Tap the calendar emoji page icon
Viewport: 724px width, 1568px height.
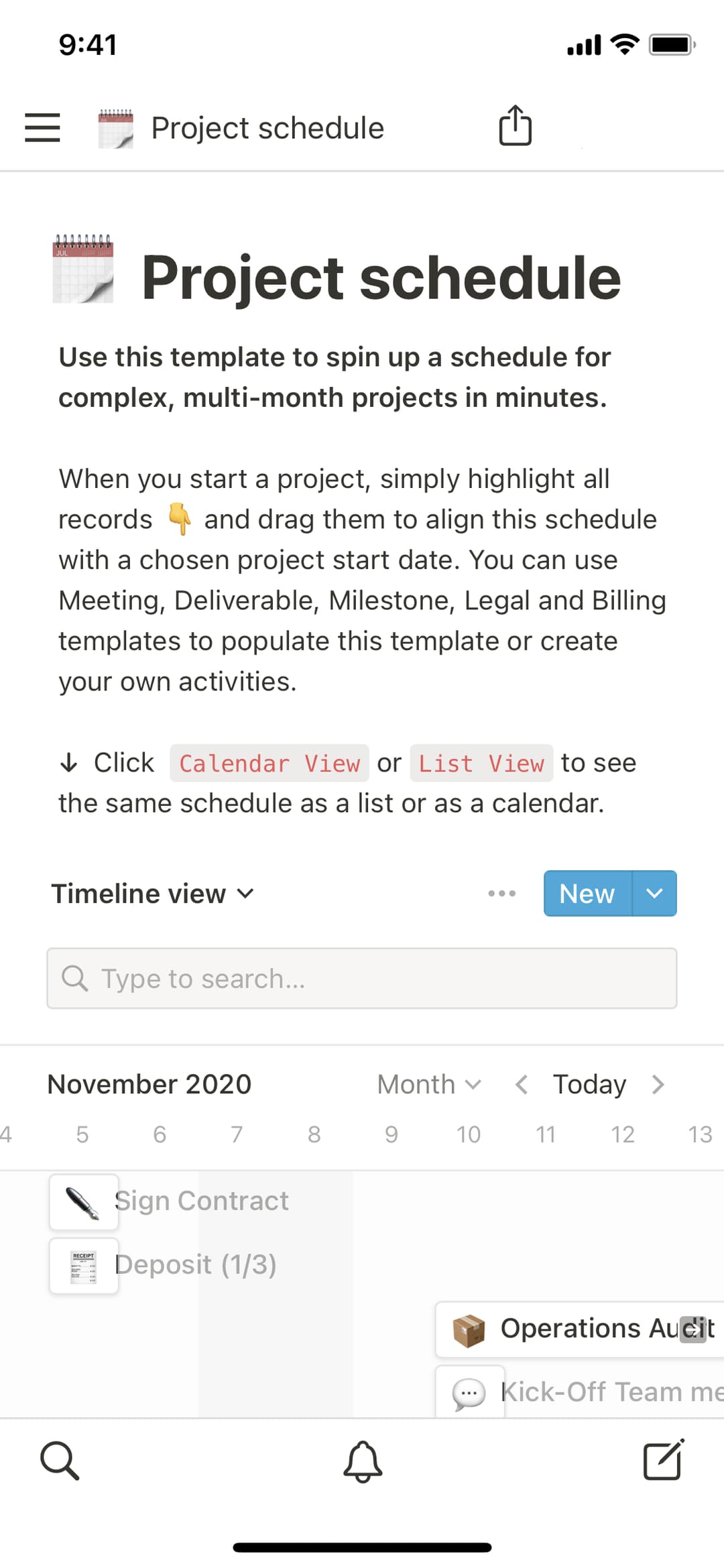[82, 271]
